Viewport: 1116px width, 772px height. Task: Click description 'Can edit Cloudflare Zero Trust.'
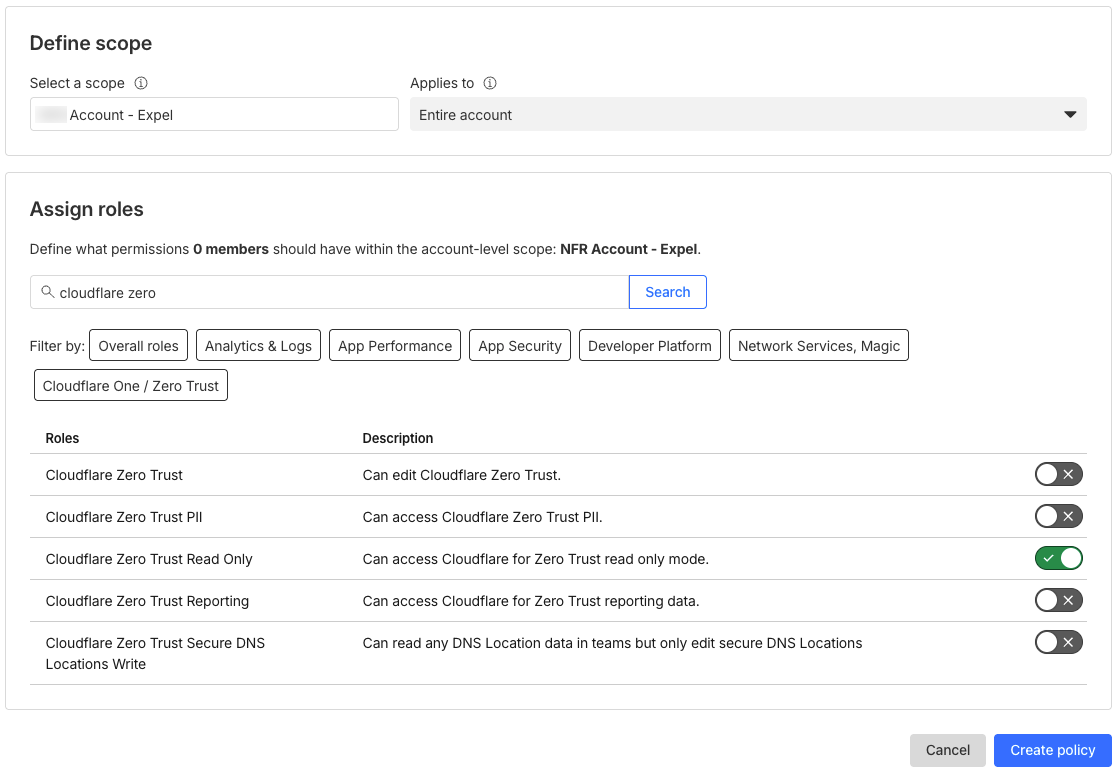point(462,475)
